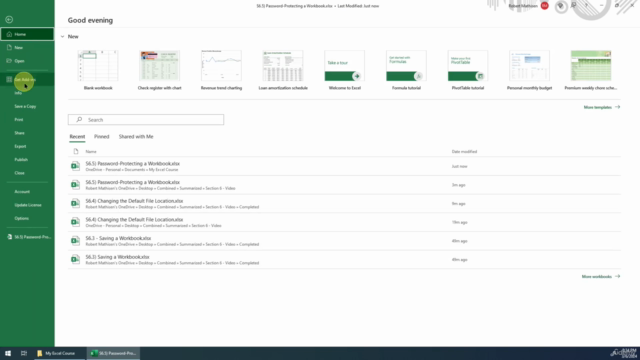Open S6.4) Changing the Default File Location from 9m ago

[x=344, y=204]
